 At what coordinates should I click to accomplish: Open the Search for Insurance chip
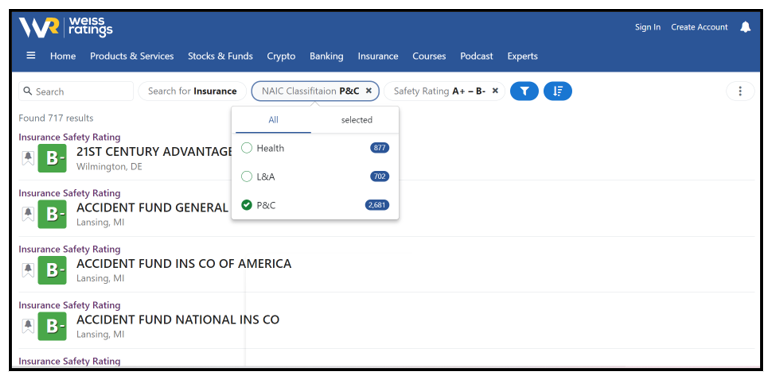pos(192,91)
